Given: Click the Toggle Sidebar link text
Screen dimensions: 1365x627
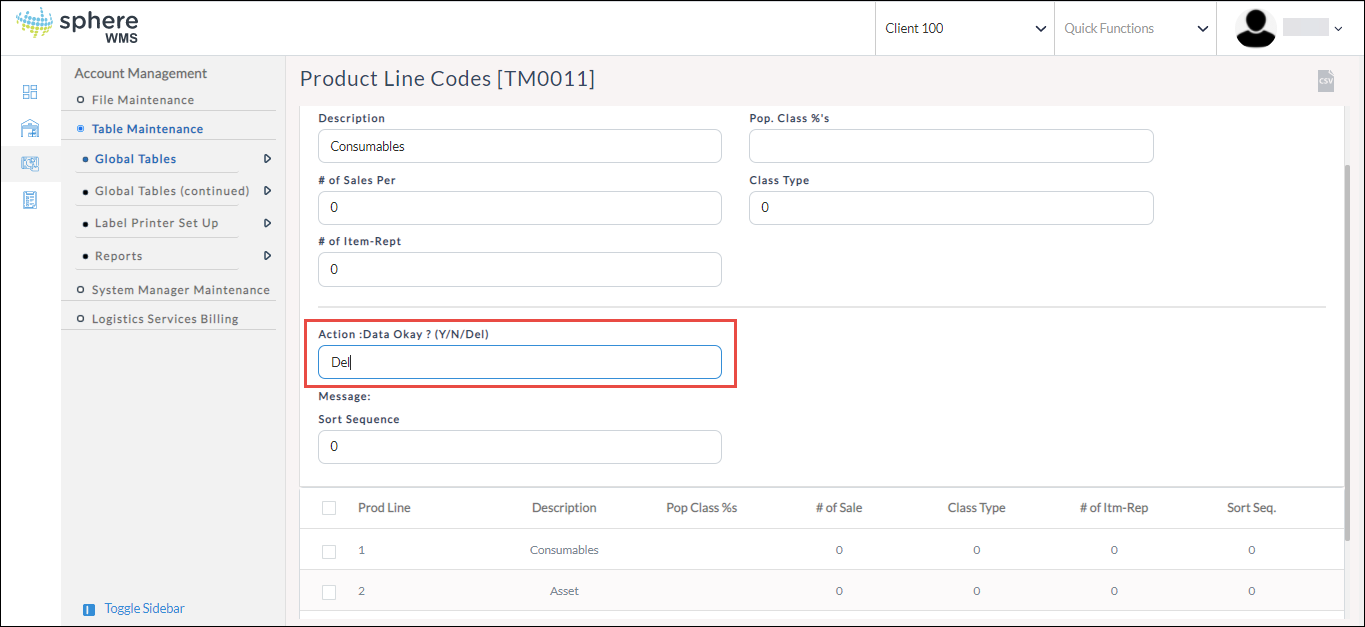Looking at the screenshot, I should [x=144, y=609].
